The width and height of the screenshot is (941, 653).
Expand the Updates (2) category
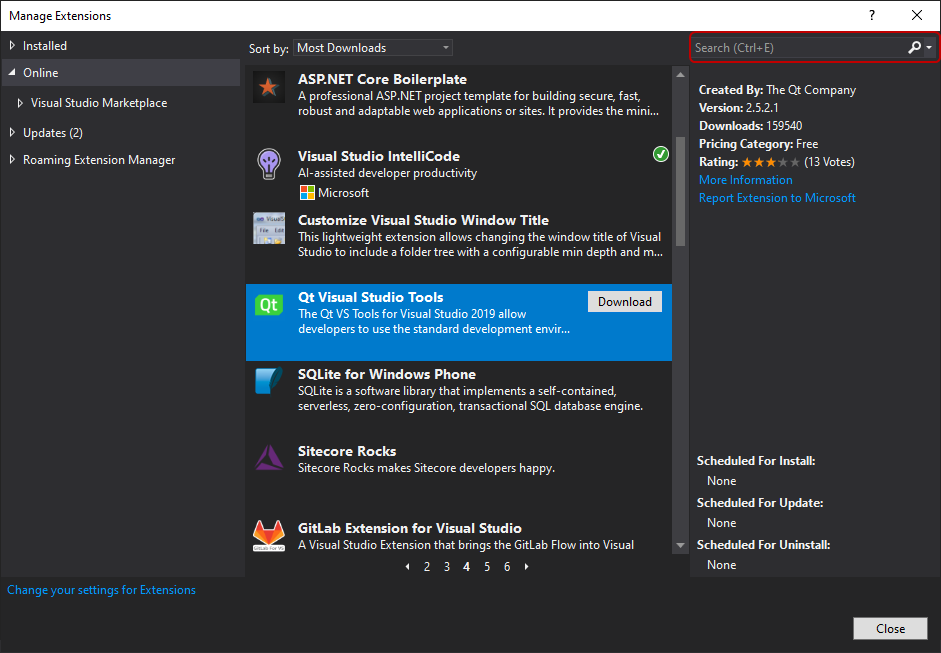(x=12, y=133)
